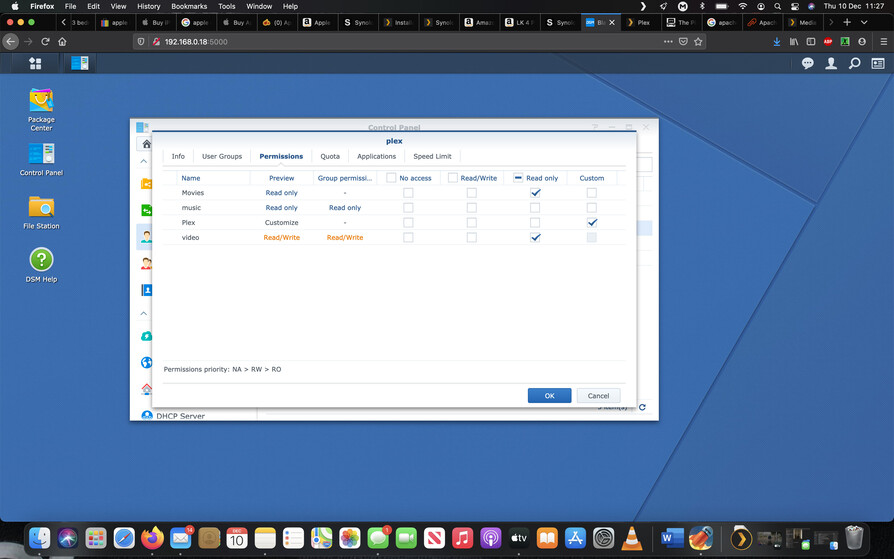This screenshot has height=559, width=894.
Task: Uncheck Read only for Movies folder
Action: (x=535, y=193)
